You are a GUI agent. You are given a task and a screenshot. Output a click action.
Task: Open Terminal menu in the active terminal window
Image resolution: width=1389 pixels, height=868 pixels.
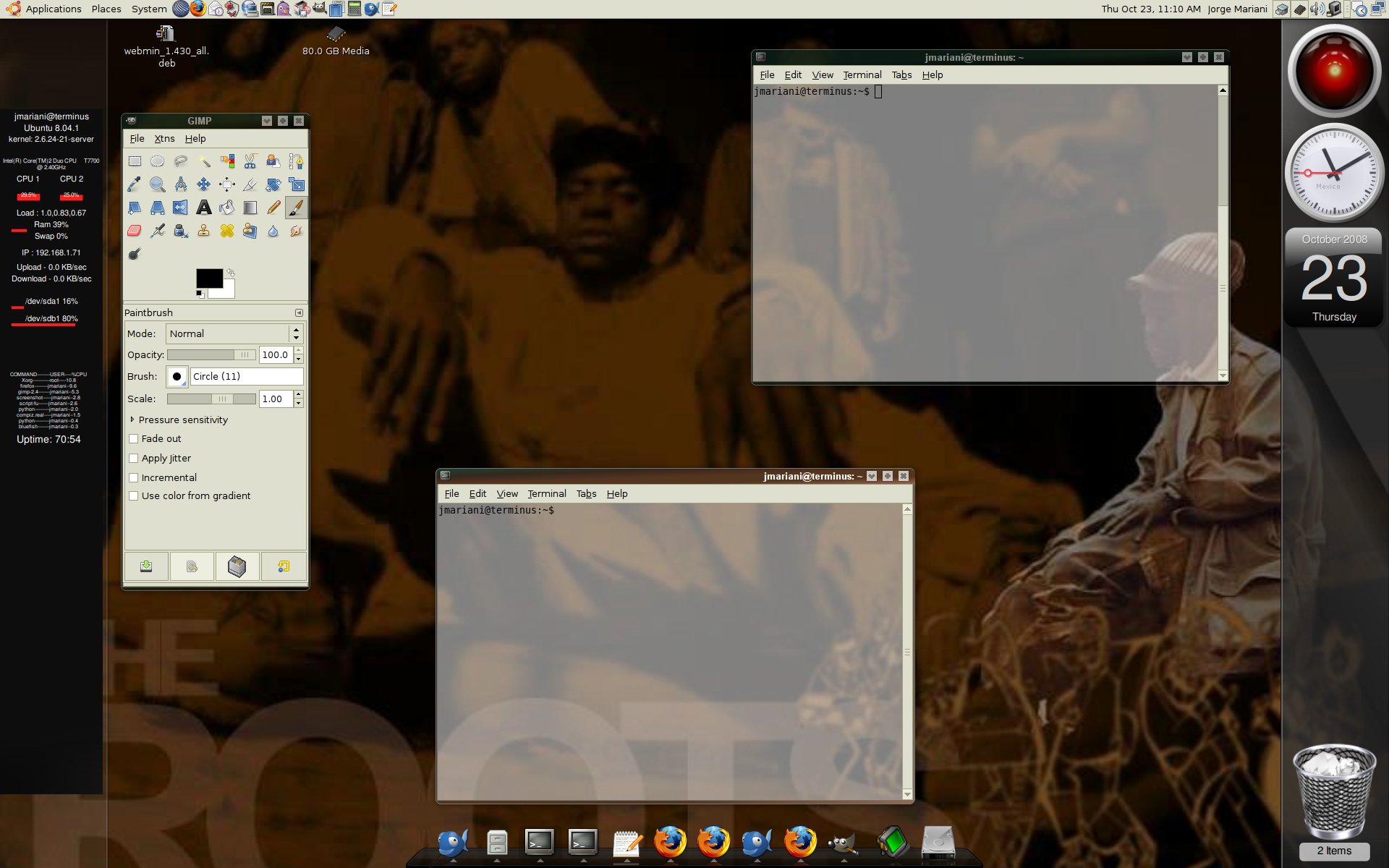pos(546,493)
